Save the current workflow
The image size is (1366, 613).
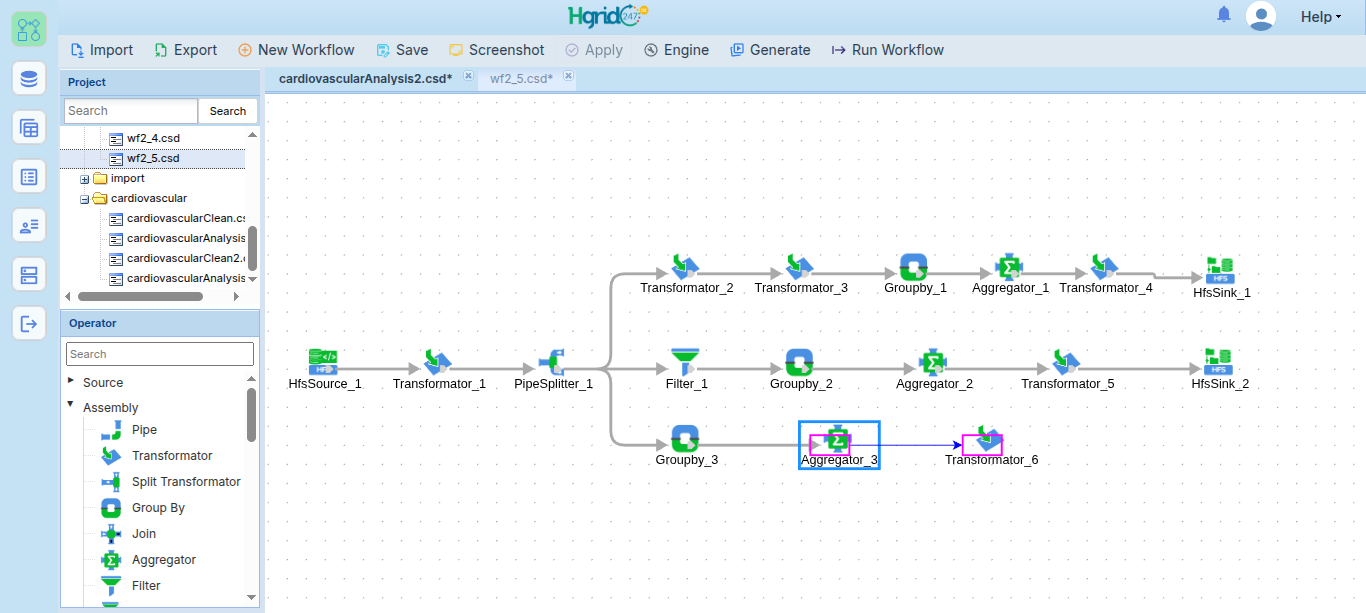point(402,50)
